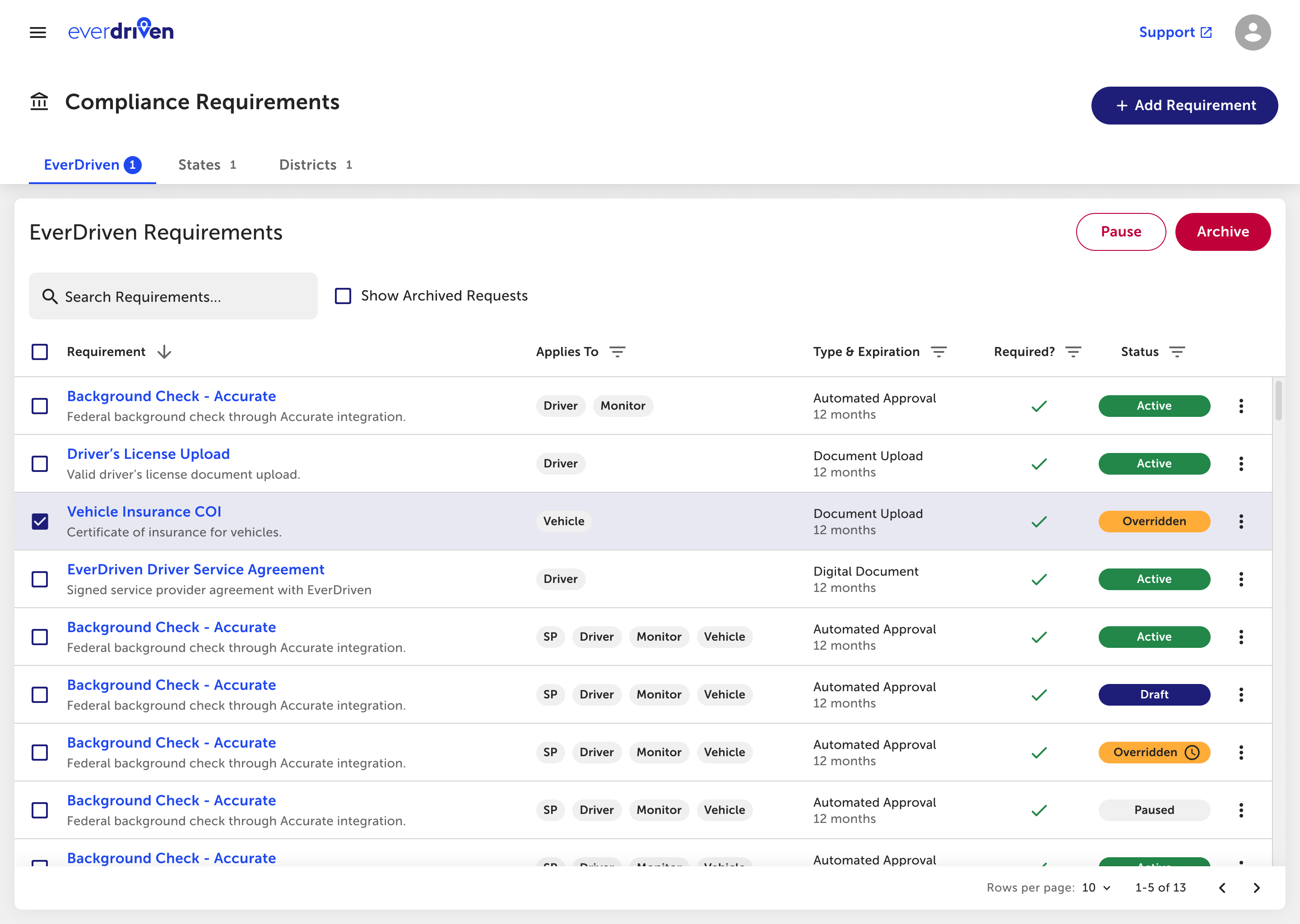Viewport: 1300px width, 924px height.
Task: Open the Required? column filter
Action: [x=1073, y=351]
